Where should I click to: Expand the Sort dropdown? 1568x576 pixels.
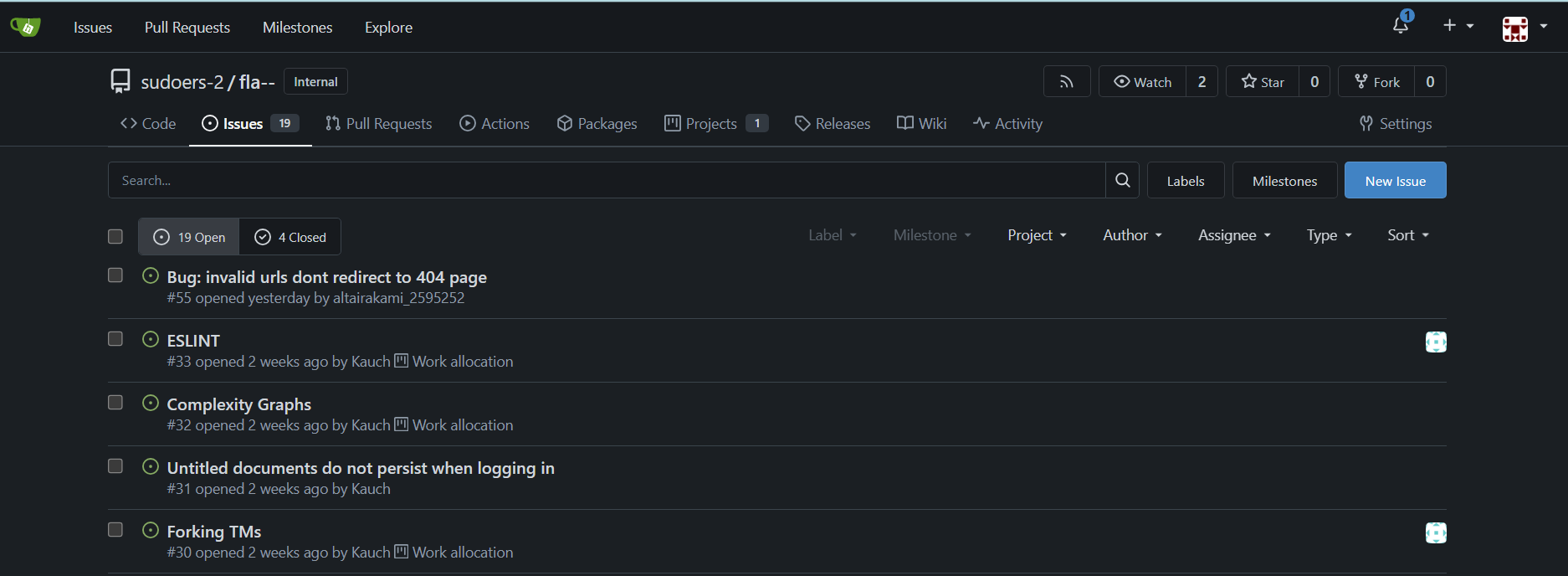[1408, 235]
